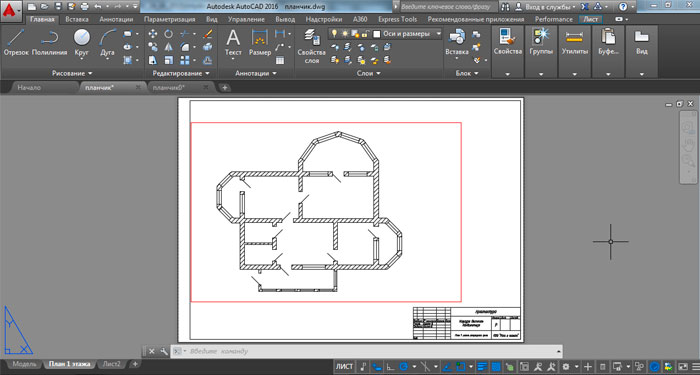Expand the Слои panel
This screenshot has width=700, height=375.
coord(369,73)
